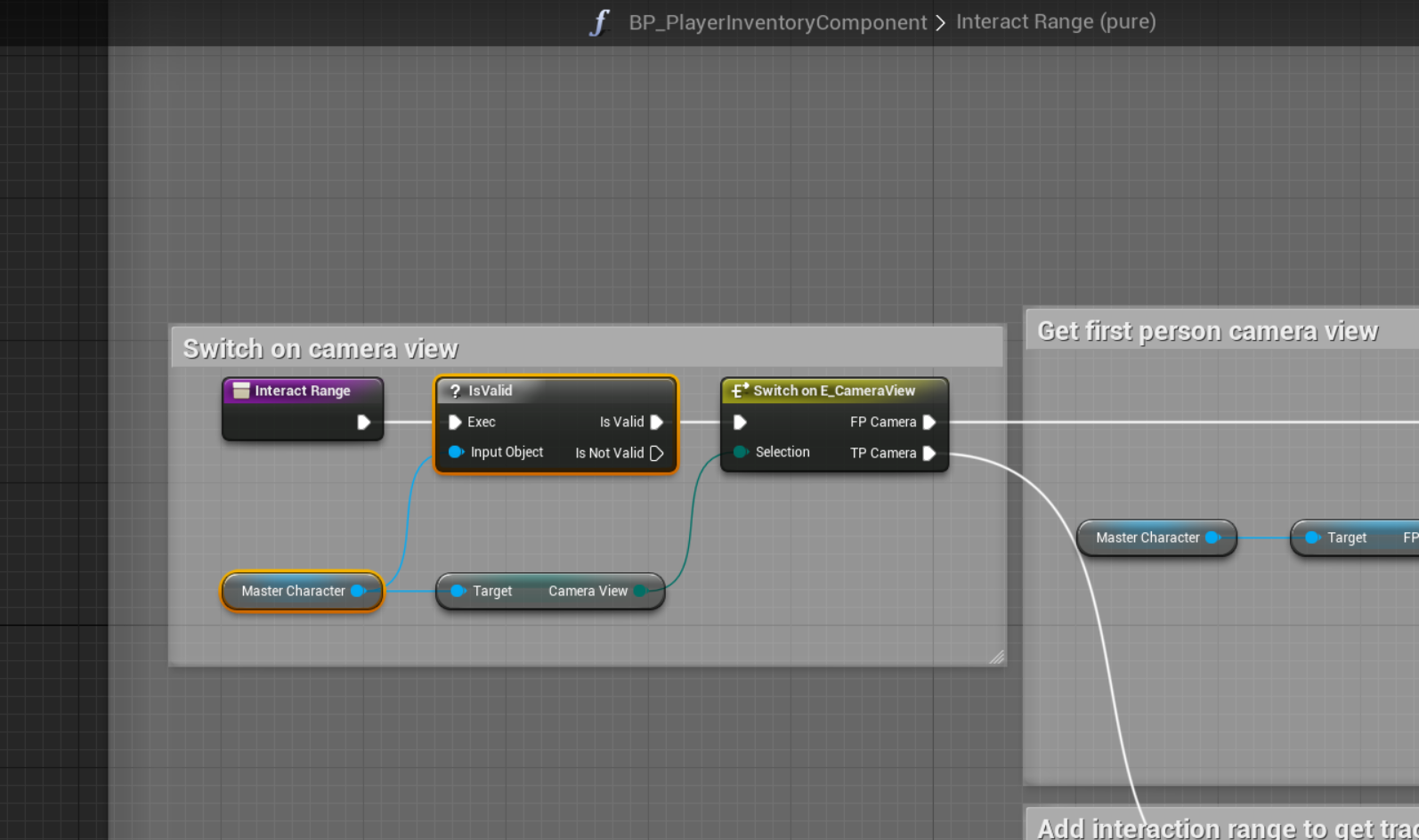1419x840 pixels.
Task: Open BP_PlayerInventoryComponent in the breadcrumb
Action: tap(777, 22)
